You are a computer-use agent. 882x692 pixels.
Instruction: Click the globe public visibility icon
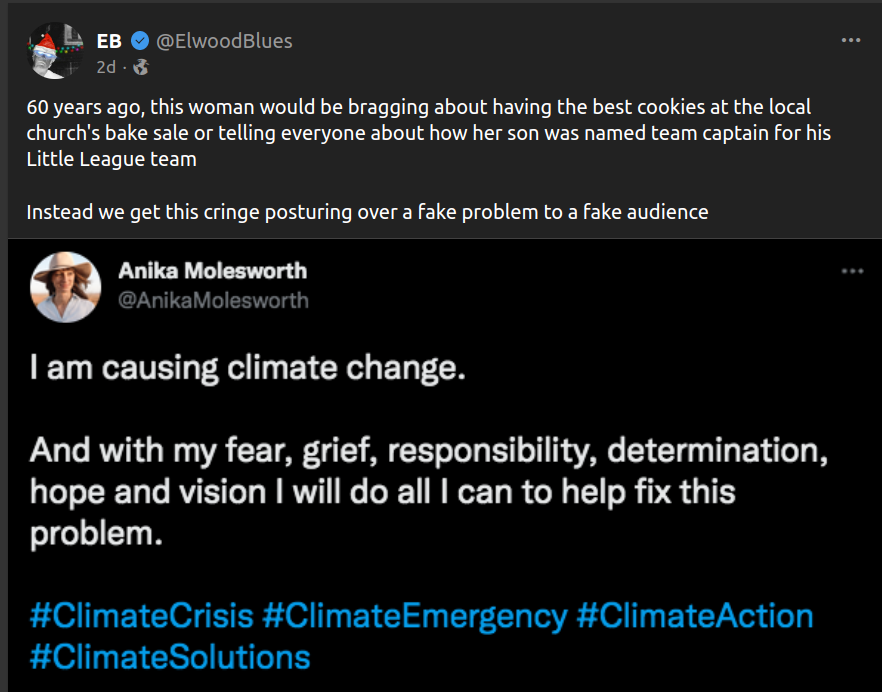point(141,67)
